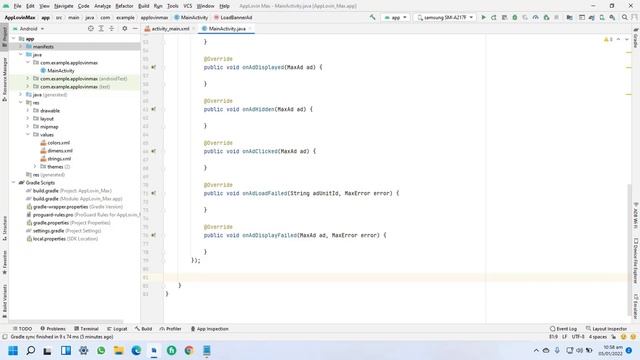Screen dimensions: 640x360
Task: Open the Logcat tool window
Action: 117,329
